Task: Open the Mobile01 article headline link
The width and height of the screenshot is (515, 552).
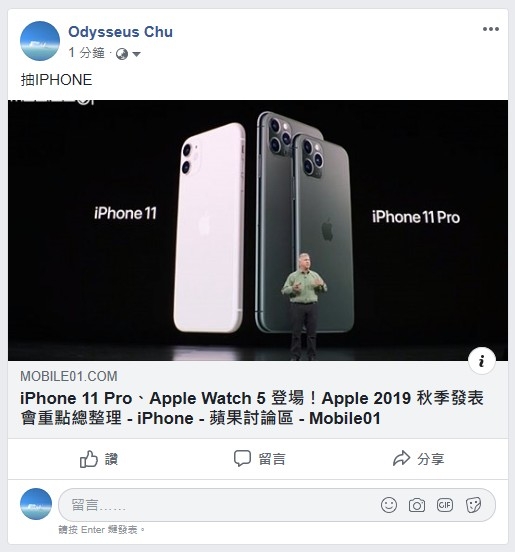Action: click(252, 408)
